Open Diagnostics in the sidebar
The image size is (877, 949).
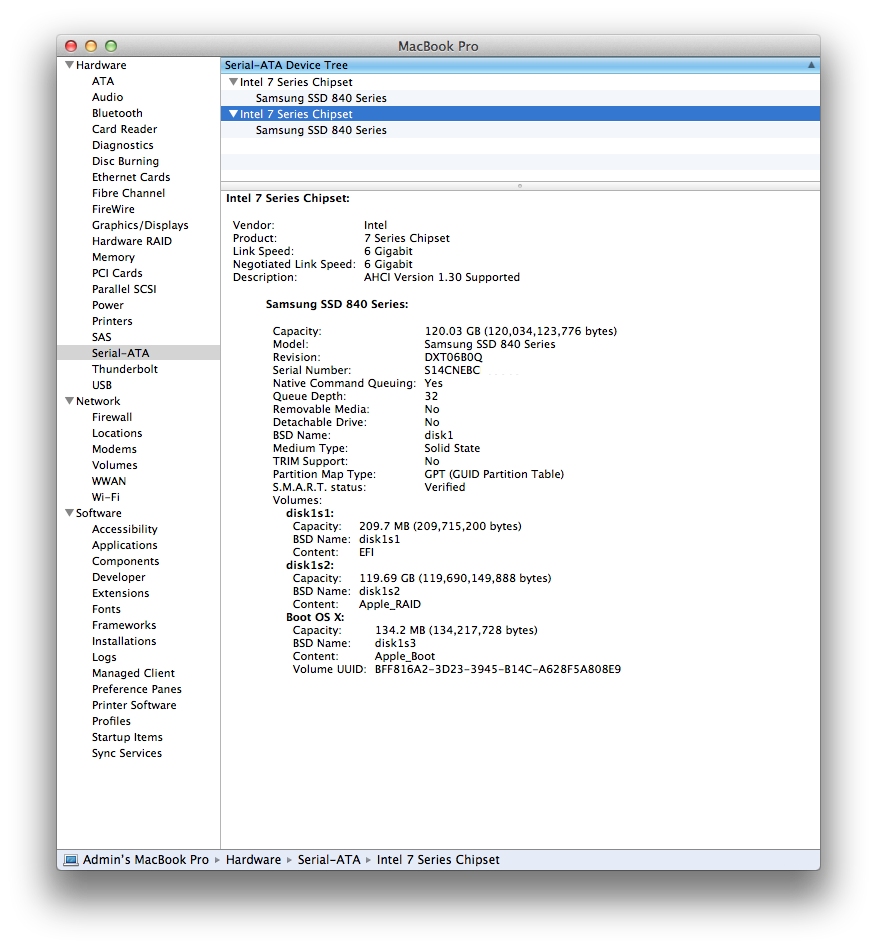[x=123, y=145]
